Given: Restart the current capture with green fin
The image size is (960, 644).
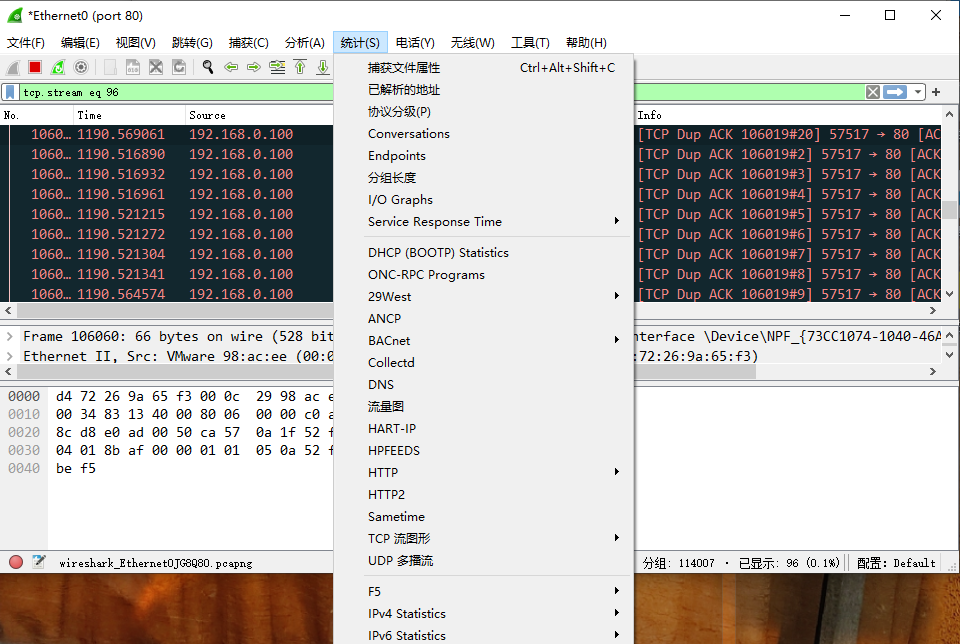Looking at the screenshot, I should pyautogui.click(x=58, y=67).
